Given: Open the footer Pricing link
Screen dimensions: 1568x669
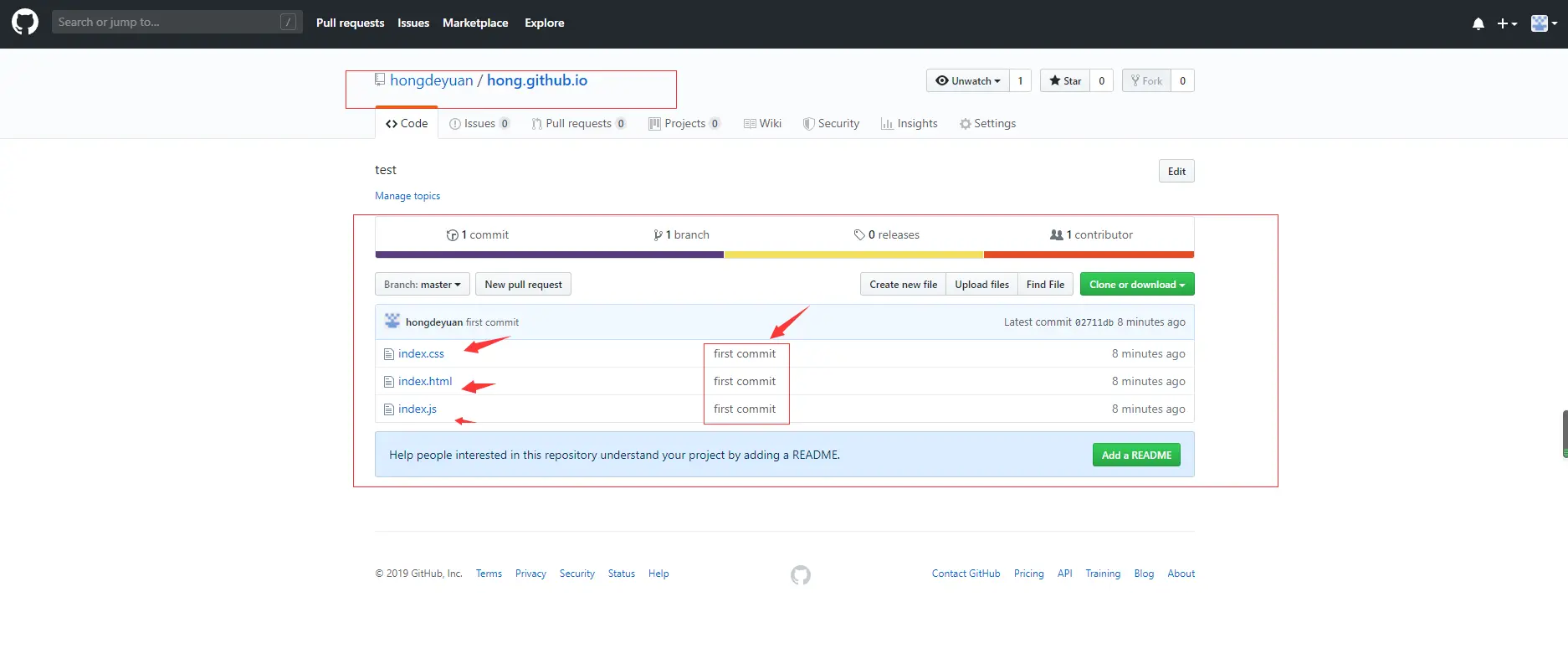Looking at the screenshot, I should pyautogui.click(x=1029, y=574).
